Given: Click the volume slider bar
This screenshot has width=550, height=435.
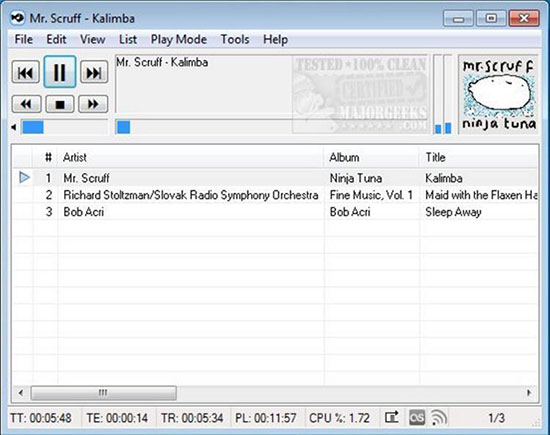Looking at the screenshot, I should pos(65,127).
